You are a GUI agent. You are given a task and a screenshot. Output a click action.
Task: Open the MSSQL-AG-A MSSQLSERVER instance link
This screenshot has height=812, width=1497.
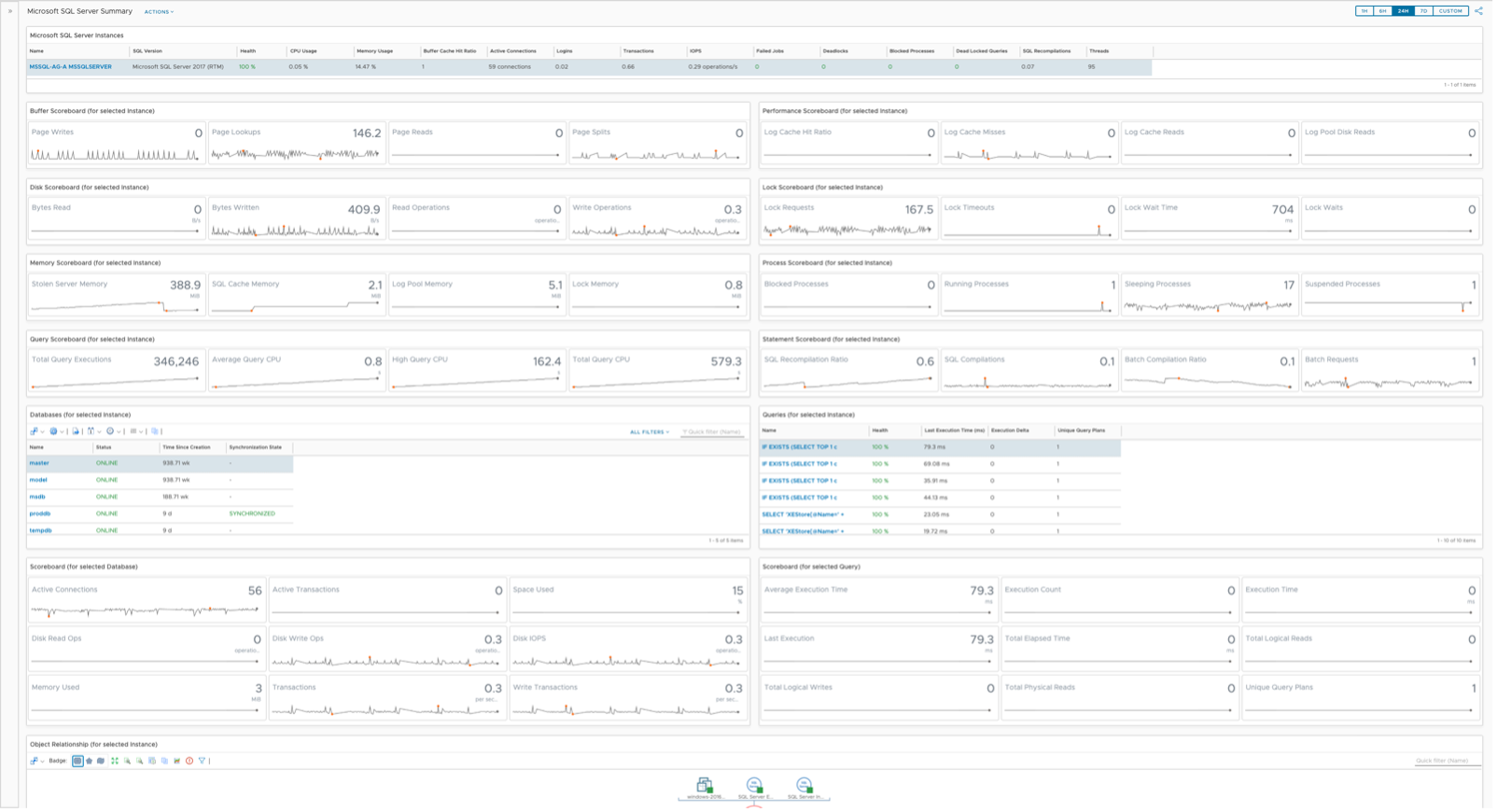tap(70, 67)
